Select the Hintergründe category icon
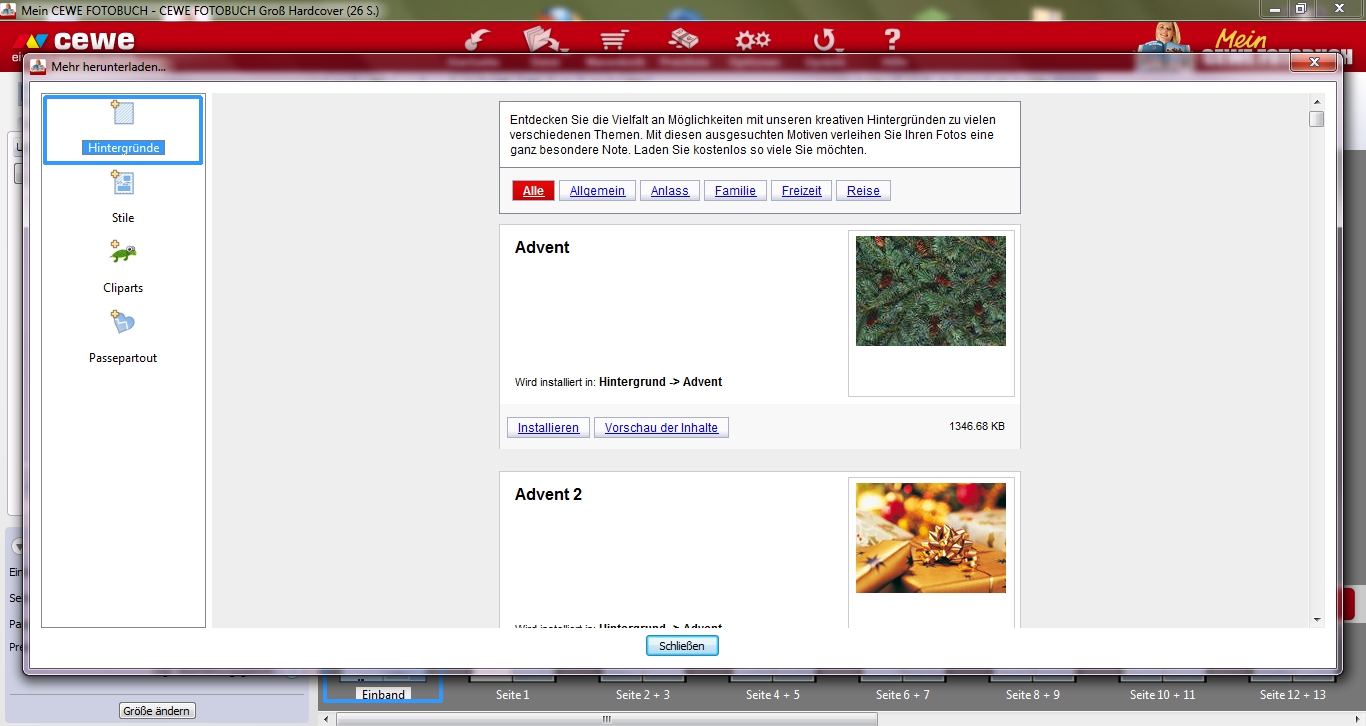This screenshot has width=1366, height=726. click(123, 112)
